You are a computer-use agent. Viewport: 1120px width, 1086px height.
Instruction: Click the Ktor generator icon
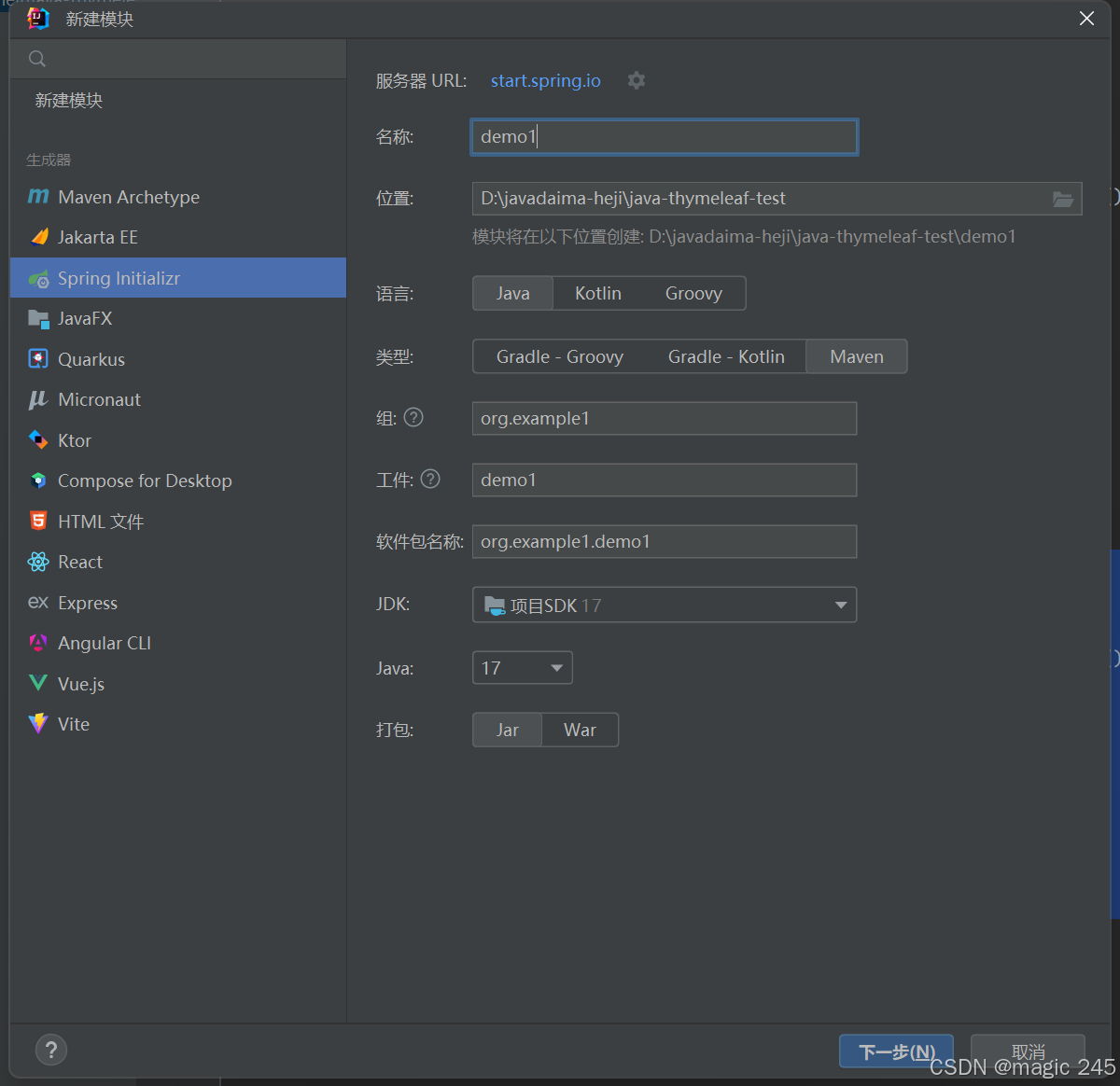coord(38,440)
